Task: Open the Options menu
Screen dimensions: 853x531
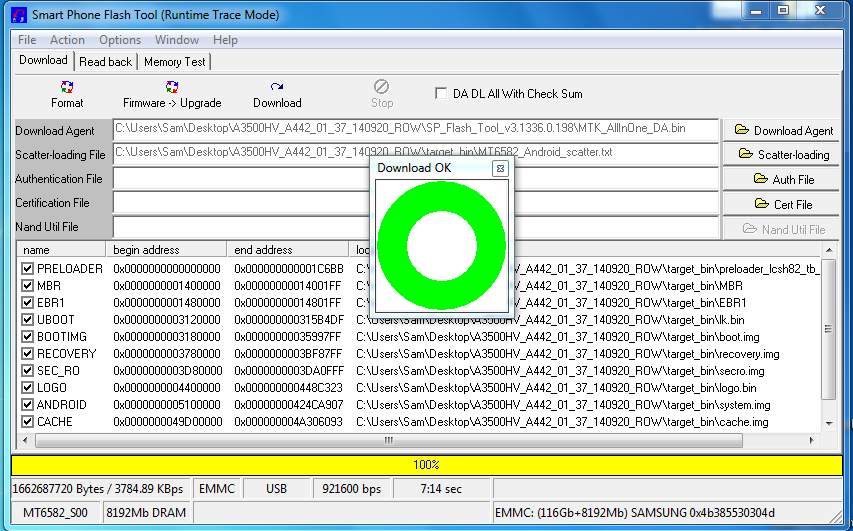Action: pos(119,40)
